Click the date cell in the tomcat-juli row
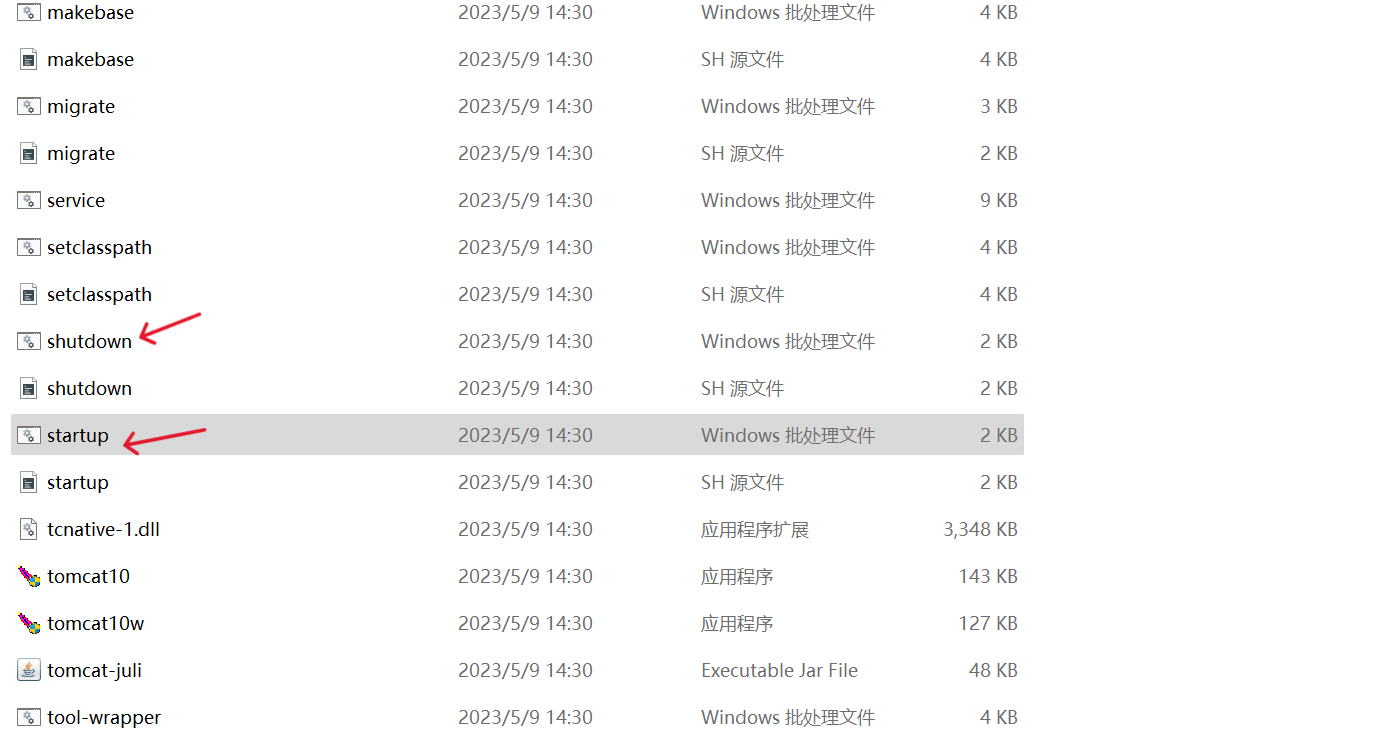This screenshot has width=1387, height=738. coord(525,671)
